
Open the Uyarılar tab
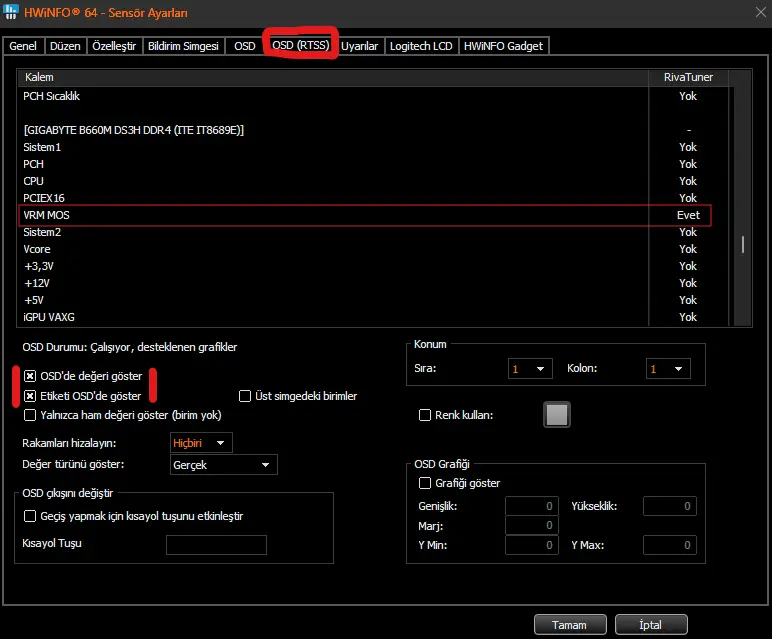359,46
